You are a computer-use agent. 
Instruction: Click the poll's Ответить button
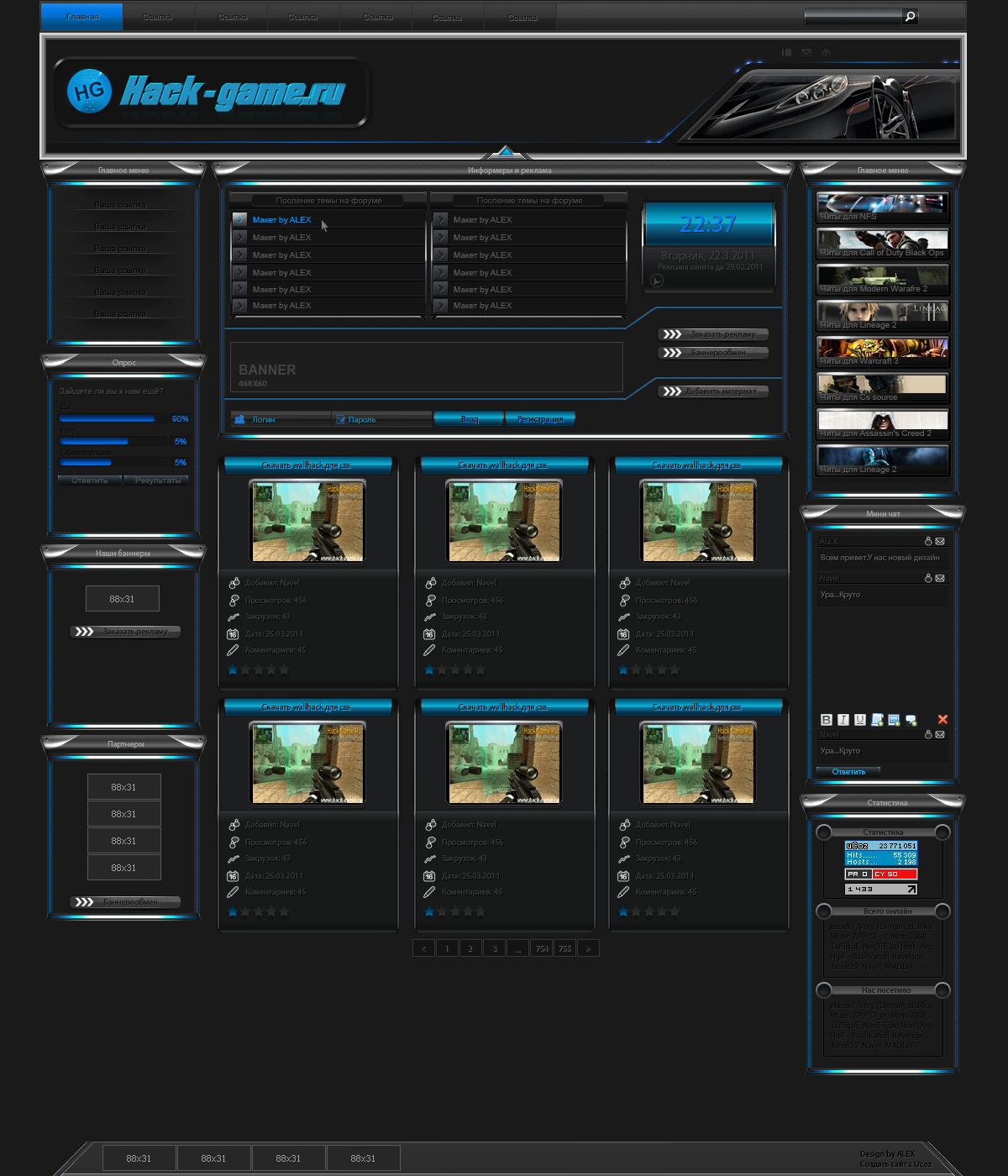(x=90, y=480)
